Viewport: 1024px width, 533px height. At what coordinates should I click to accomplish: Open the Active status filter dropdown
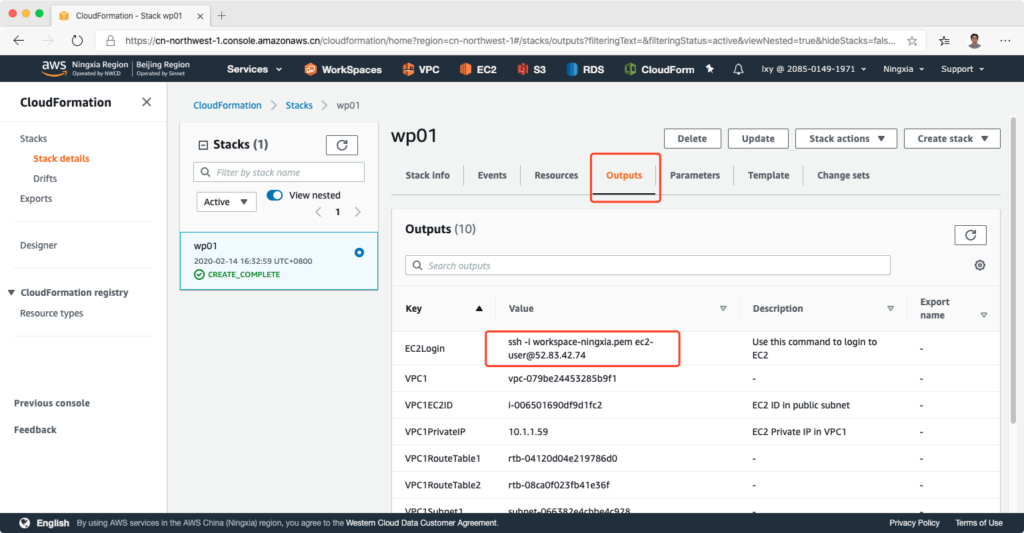(226, 202)
